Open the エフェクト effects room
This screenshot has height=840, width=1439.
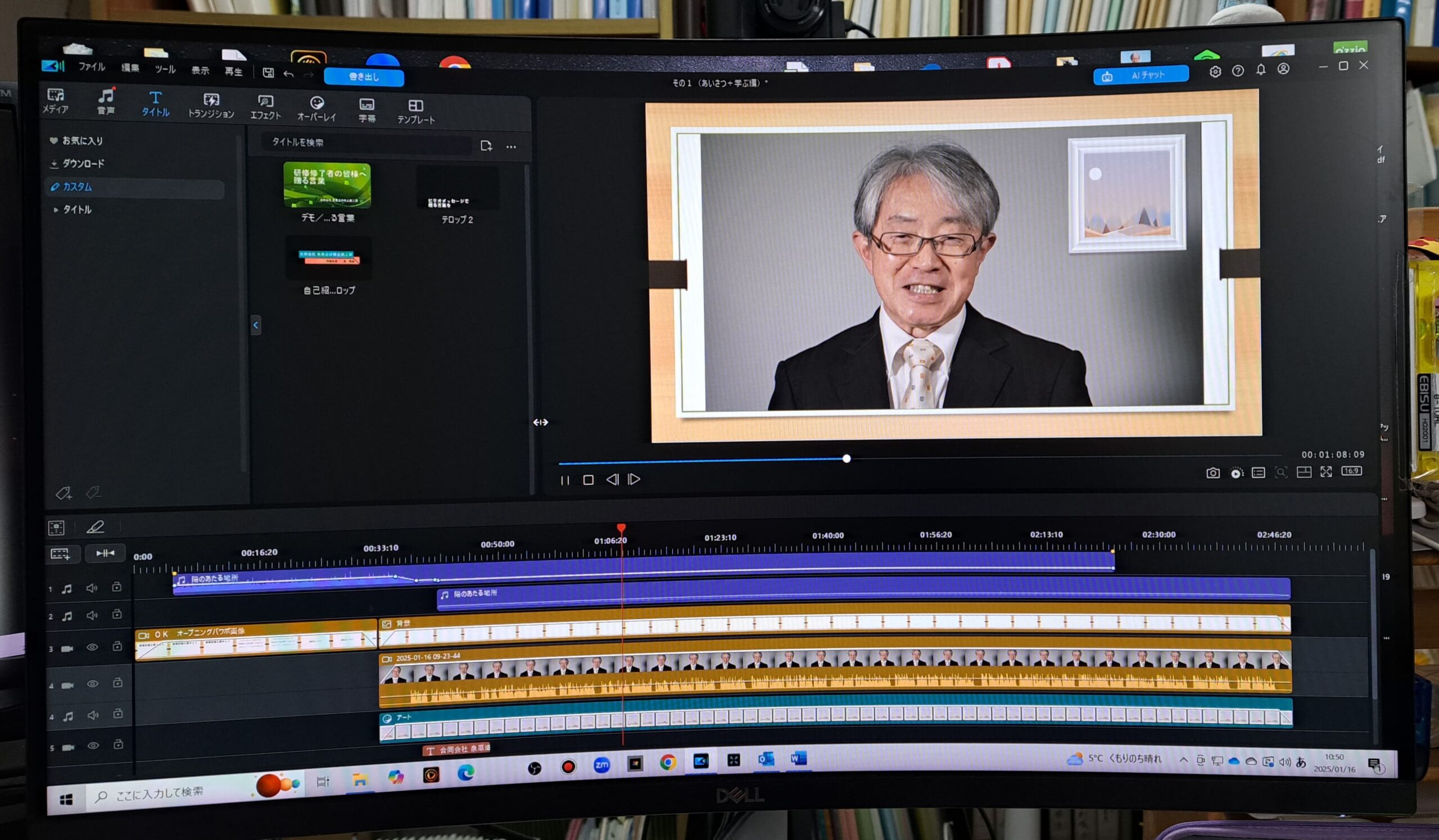[x=265, y=107]
